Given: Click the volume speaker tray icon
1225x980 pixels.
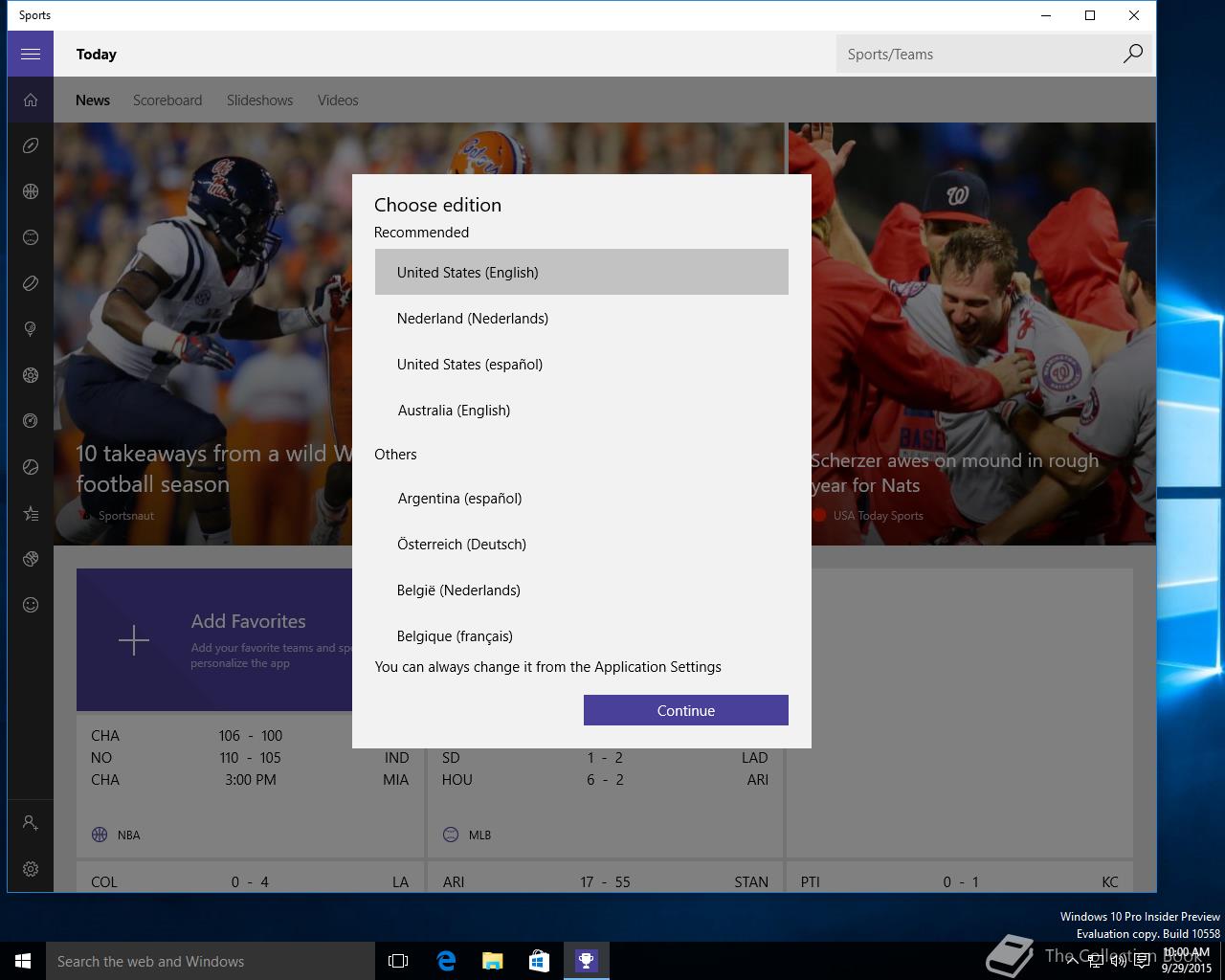Looking at the screenshot, I should 1119,961.
